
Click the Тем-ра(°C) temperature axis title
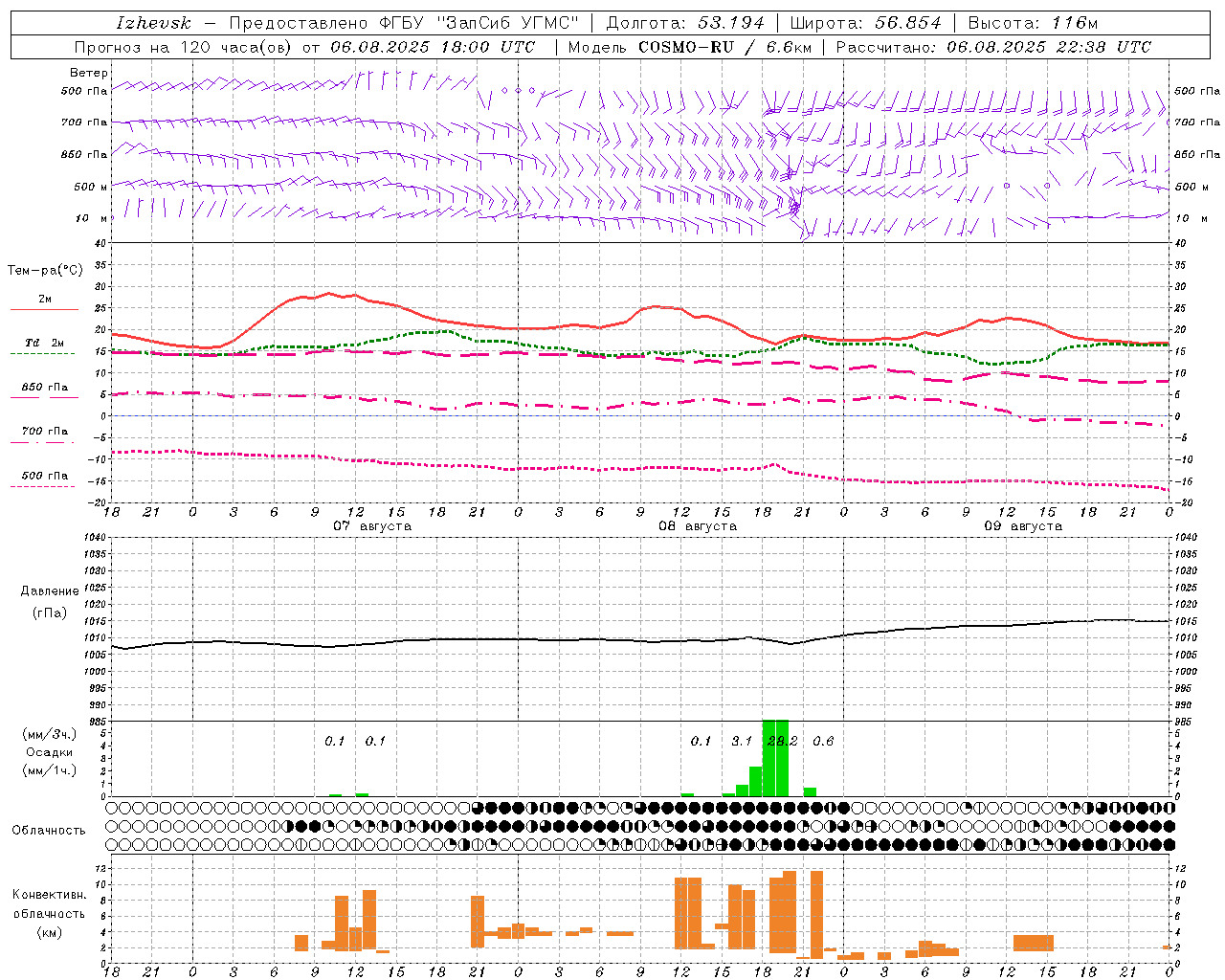click(45, 271)
